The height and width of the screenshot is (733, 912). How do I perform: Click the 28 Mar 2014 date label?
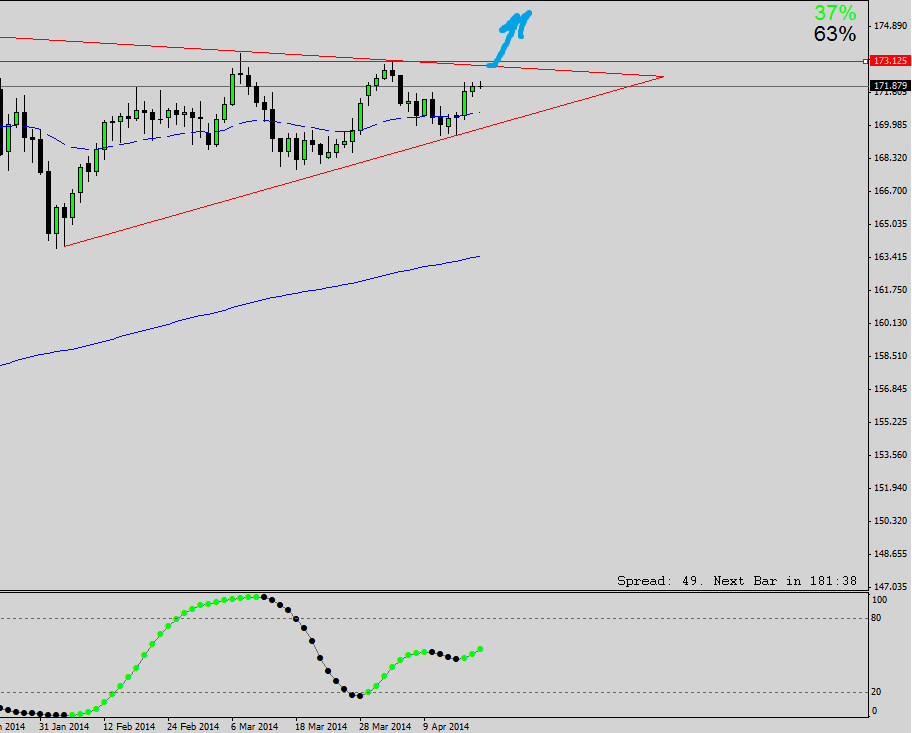point(385,727)
